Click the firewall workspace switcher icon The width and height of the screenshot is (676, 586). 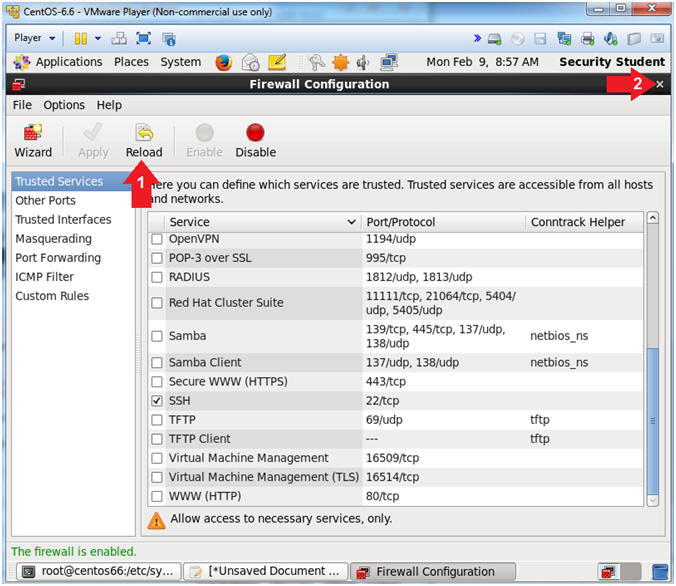tap(608, 572)
